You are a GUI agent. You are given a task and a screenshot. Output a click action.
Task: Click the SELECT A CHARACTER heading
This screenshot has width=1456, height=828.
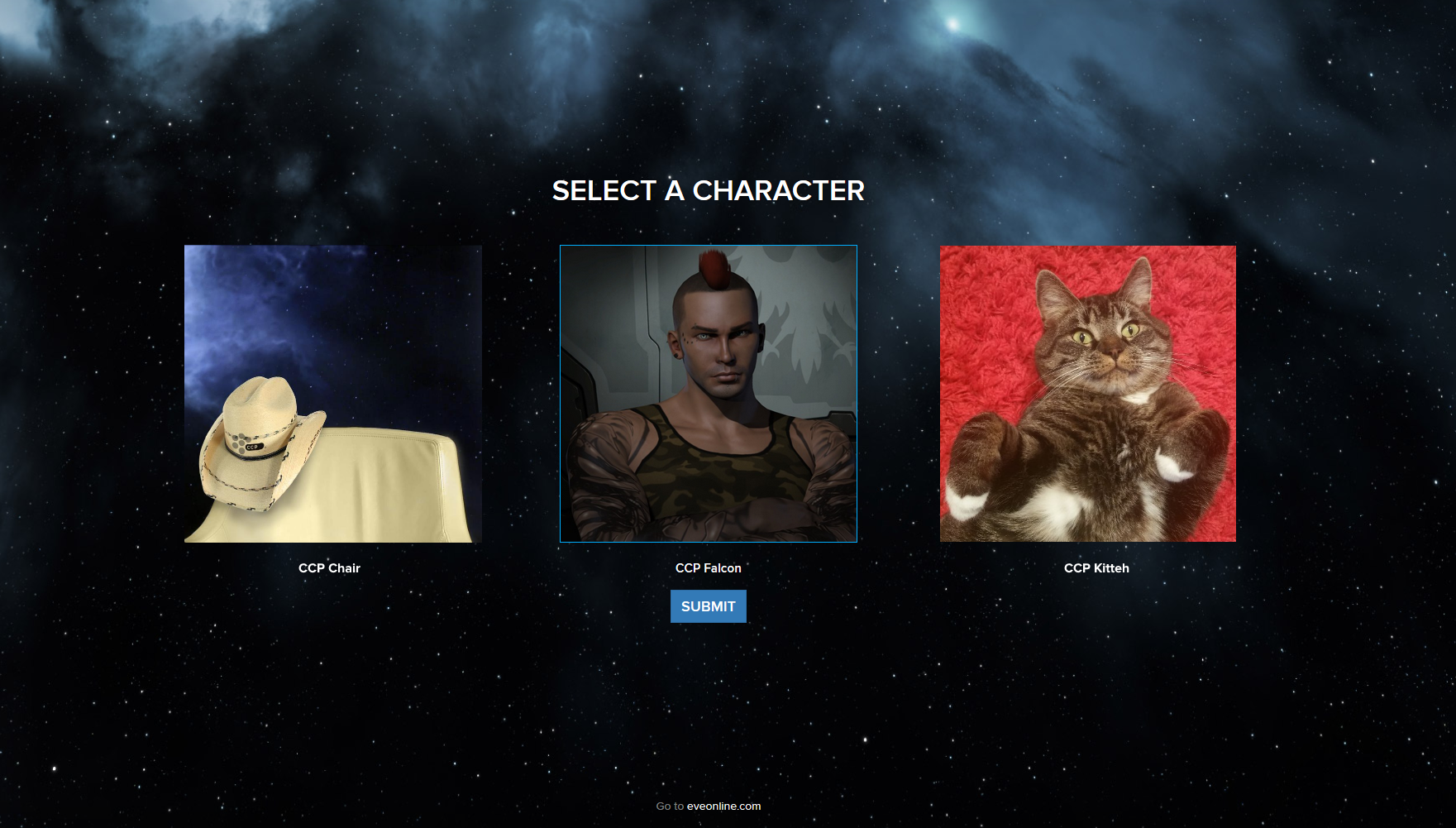click(x=709, y=191)
